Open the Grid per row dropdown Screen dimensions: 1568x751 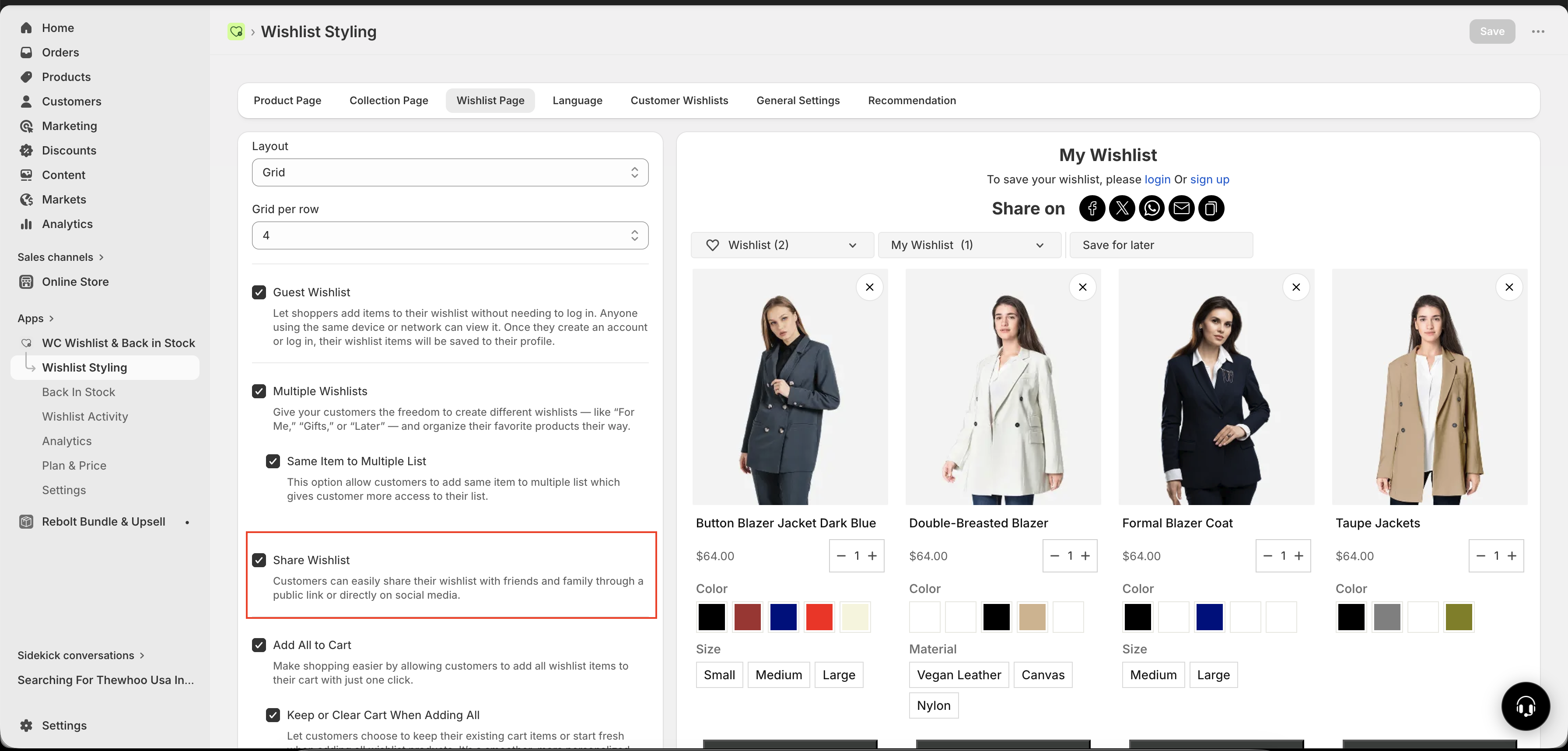[450, 236]
